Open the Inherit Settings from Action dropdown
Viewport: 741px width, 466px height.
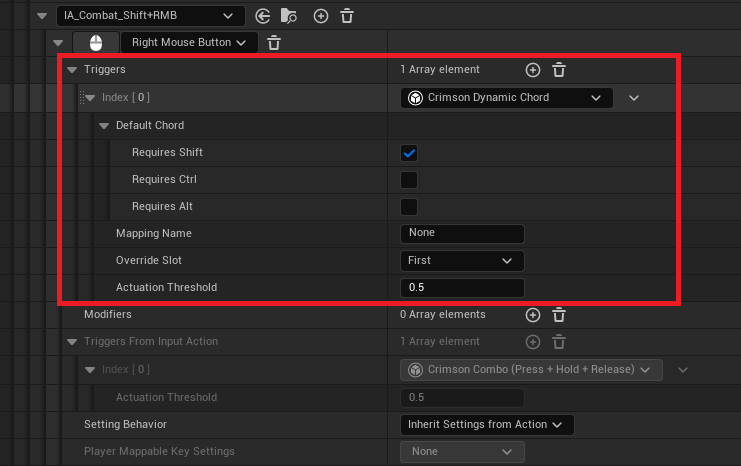487,424
